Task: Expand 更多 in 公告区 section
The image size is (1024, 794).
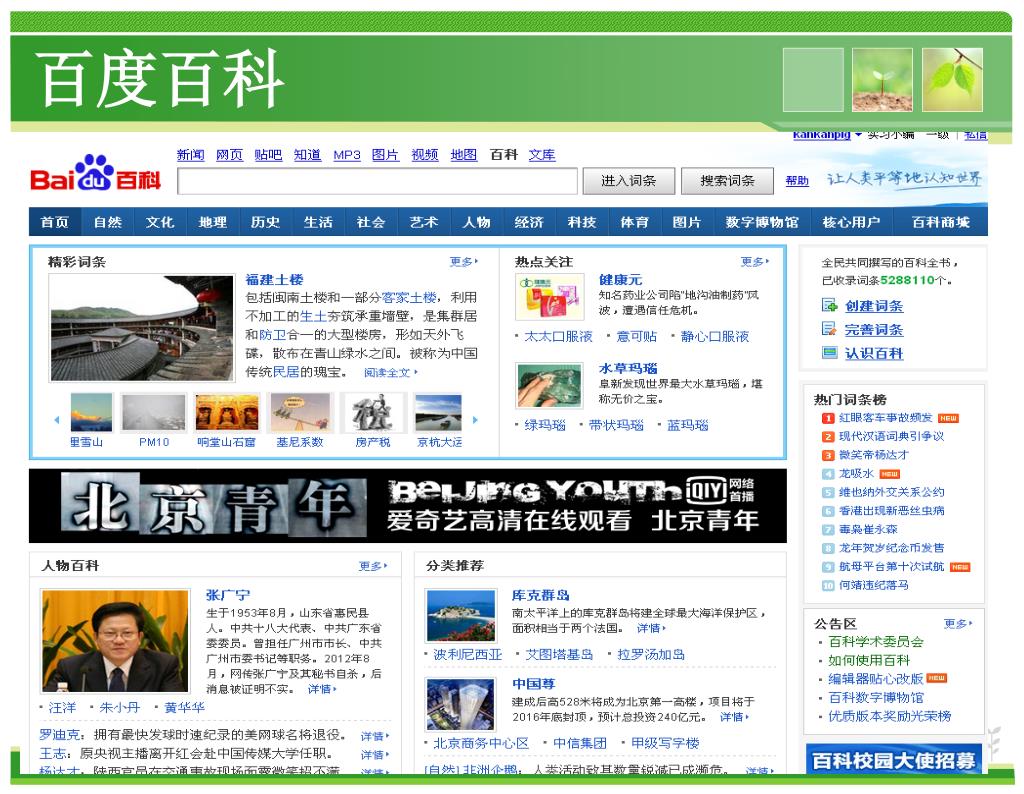Action: tap(958, 624)
